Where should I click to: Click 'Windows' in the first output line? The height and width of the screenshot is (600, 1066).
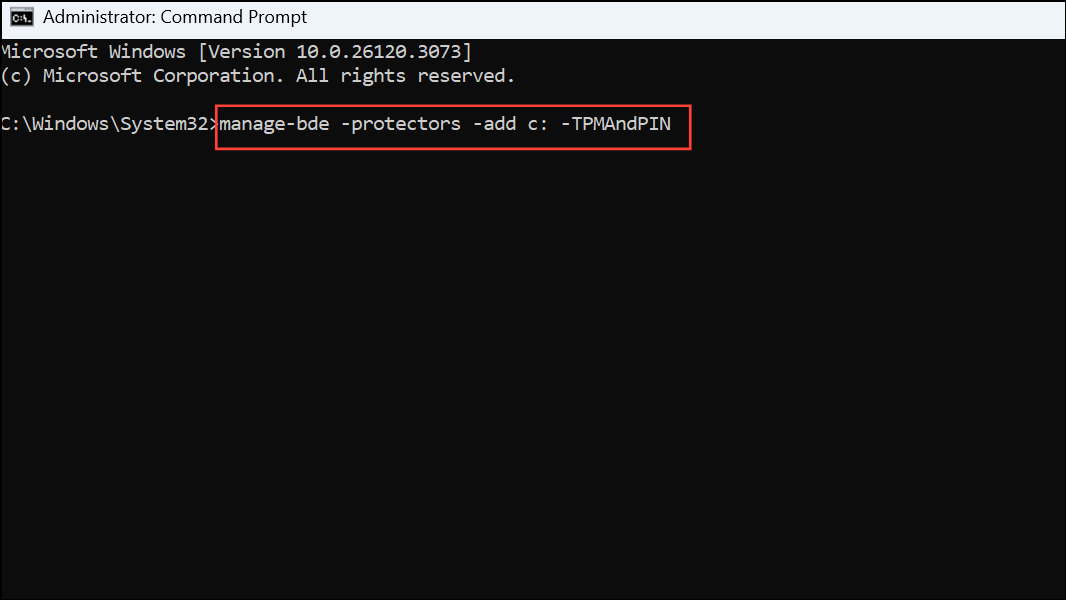[147, 51]
